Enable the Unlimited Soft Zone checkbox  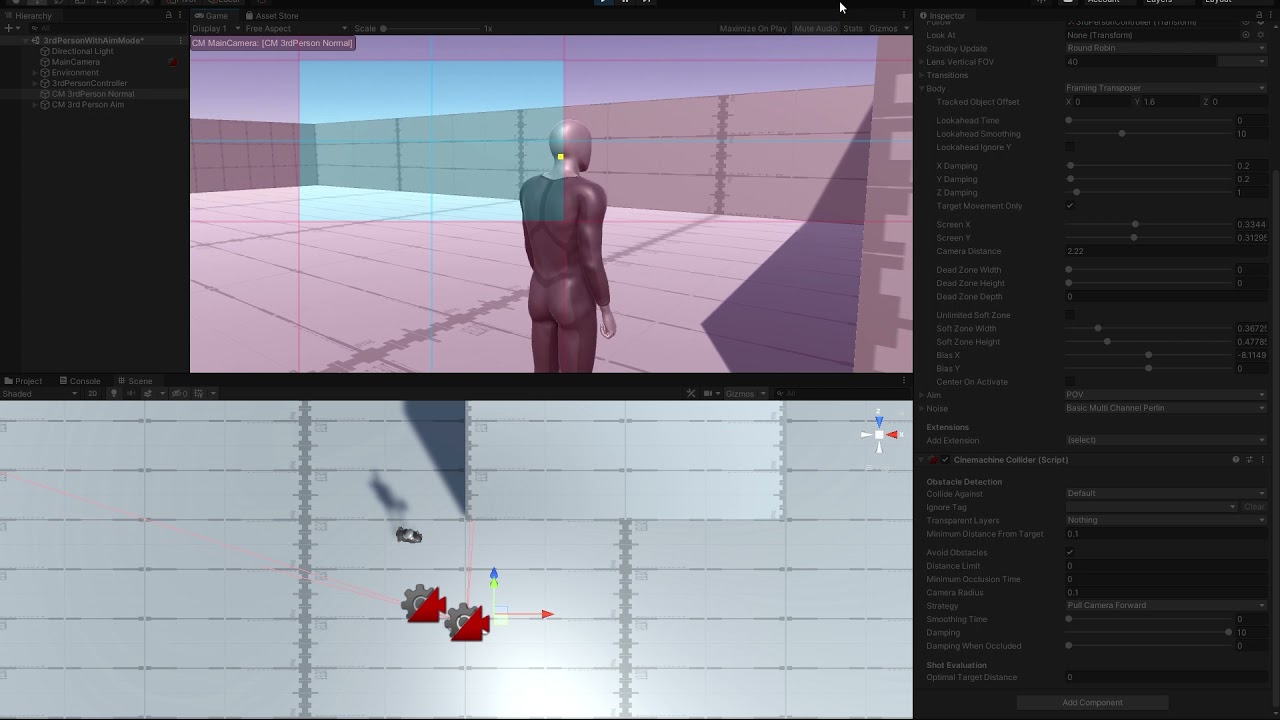coord(1071,315)
